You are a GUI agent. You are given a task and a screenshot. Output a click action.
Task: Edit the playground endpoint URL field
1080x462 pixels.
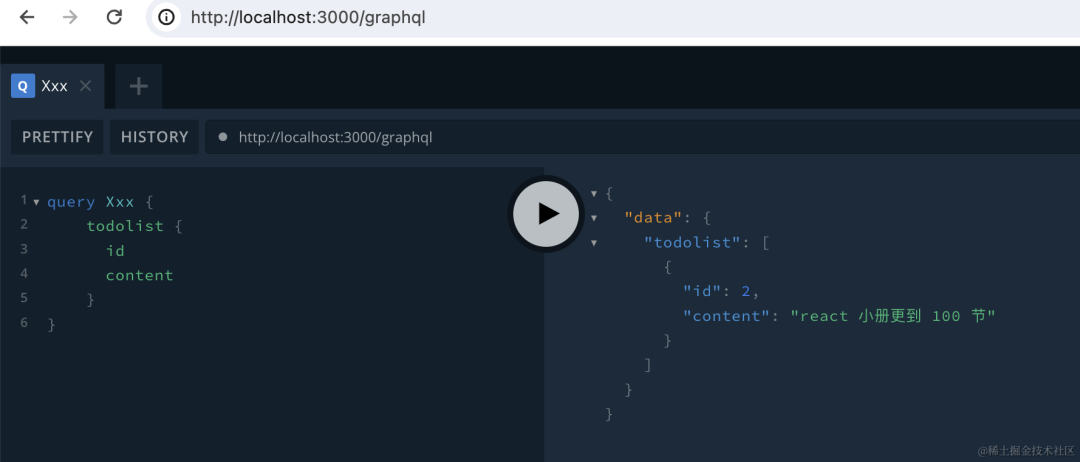tap(643, 137)
